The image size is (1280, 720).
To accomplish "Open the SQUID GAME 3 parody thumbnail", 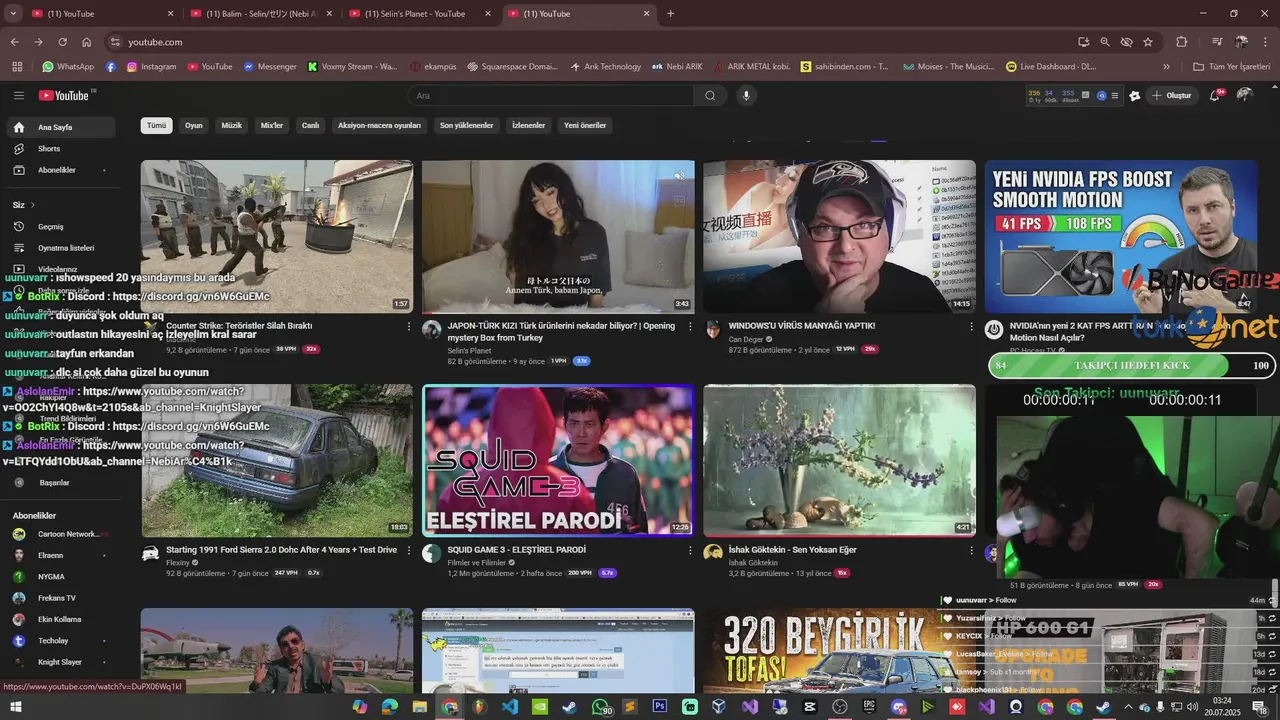I will (x=558, y=461).
